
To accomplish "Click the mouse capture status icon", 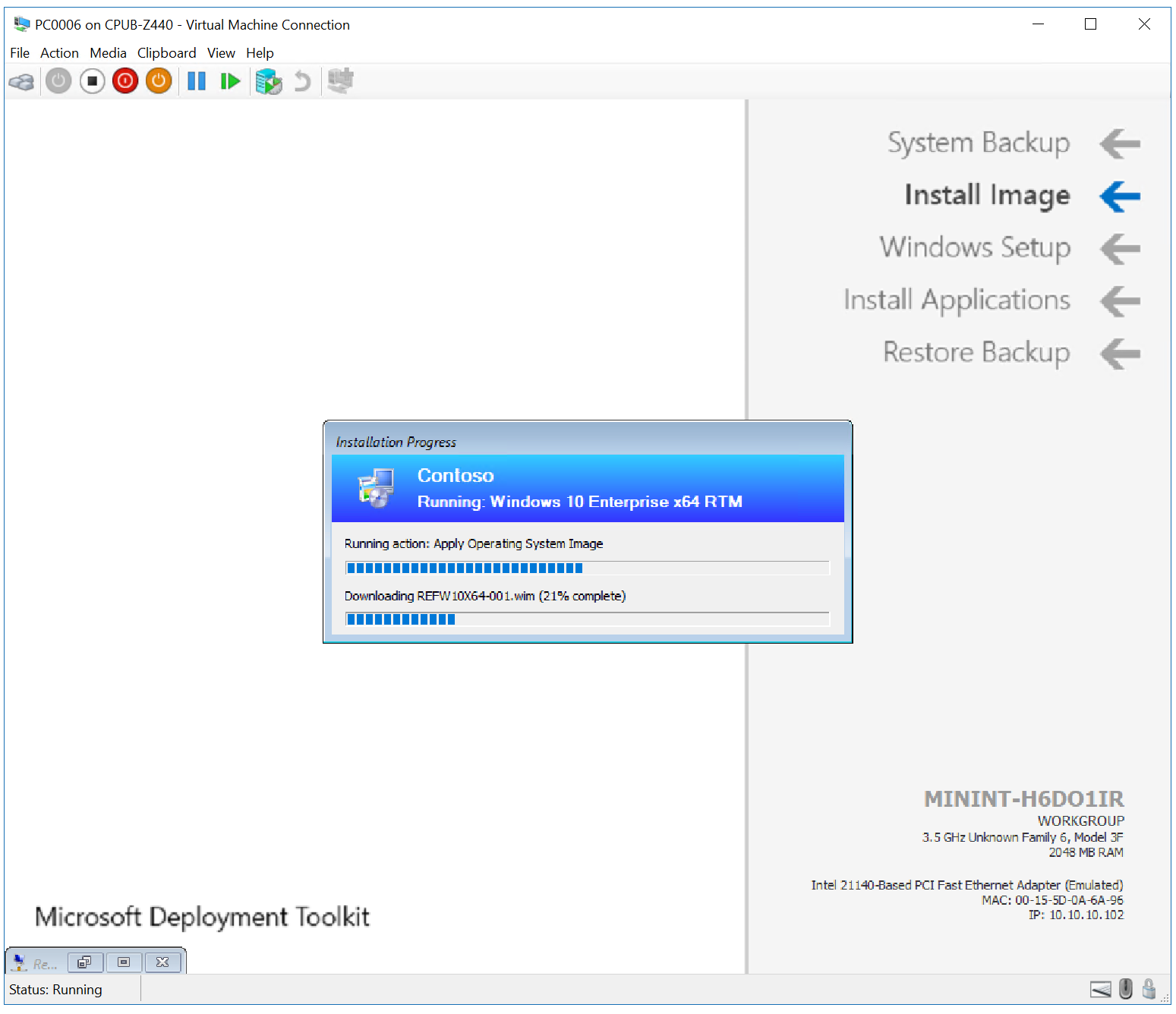I will pos(1125,989).
